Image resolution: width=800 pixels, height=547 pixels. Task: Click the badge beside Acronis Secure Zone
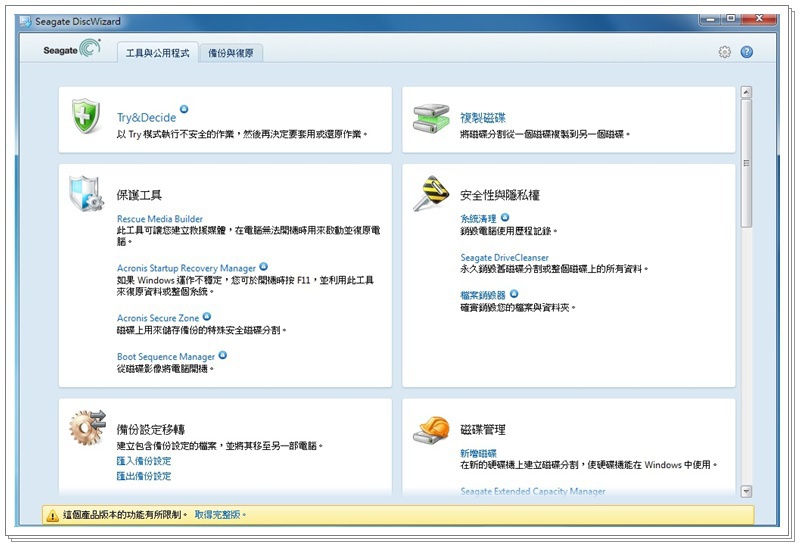tap(207, 316)
